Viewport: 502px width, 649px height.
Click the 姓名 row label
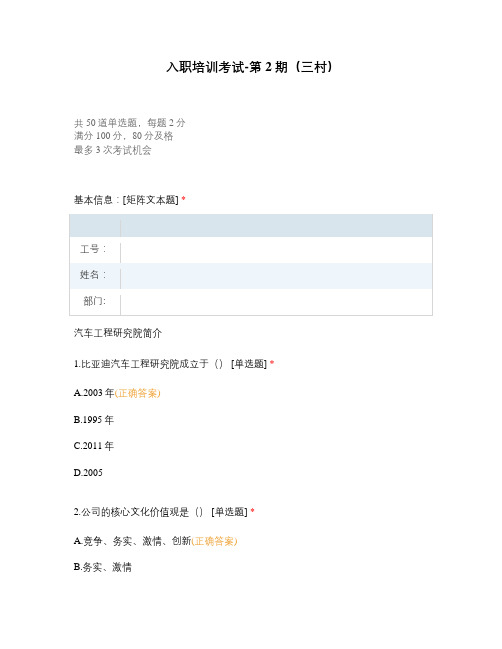[x=93, y=275]
